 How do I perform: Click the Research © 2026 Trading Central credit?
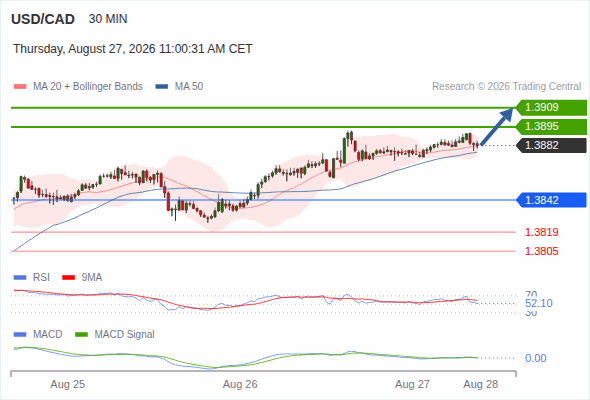[x=506, y=87]
